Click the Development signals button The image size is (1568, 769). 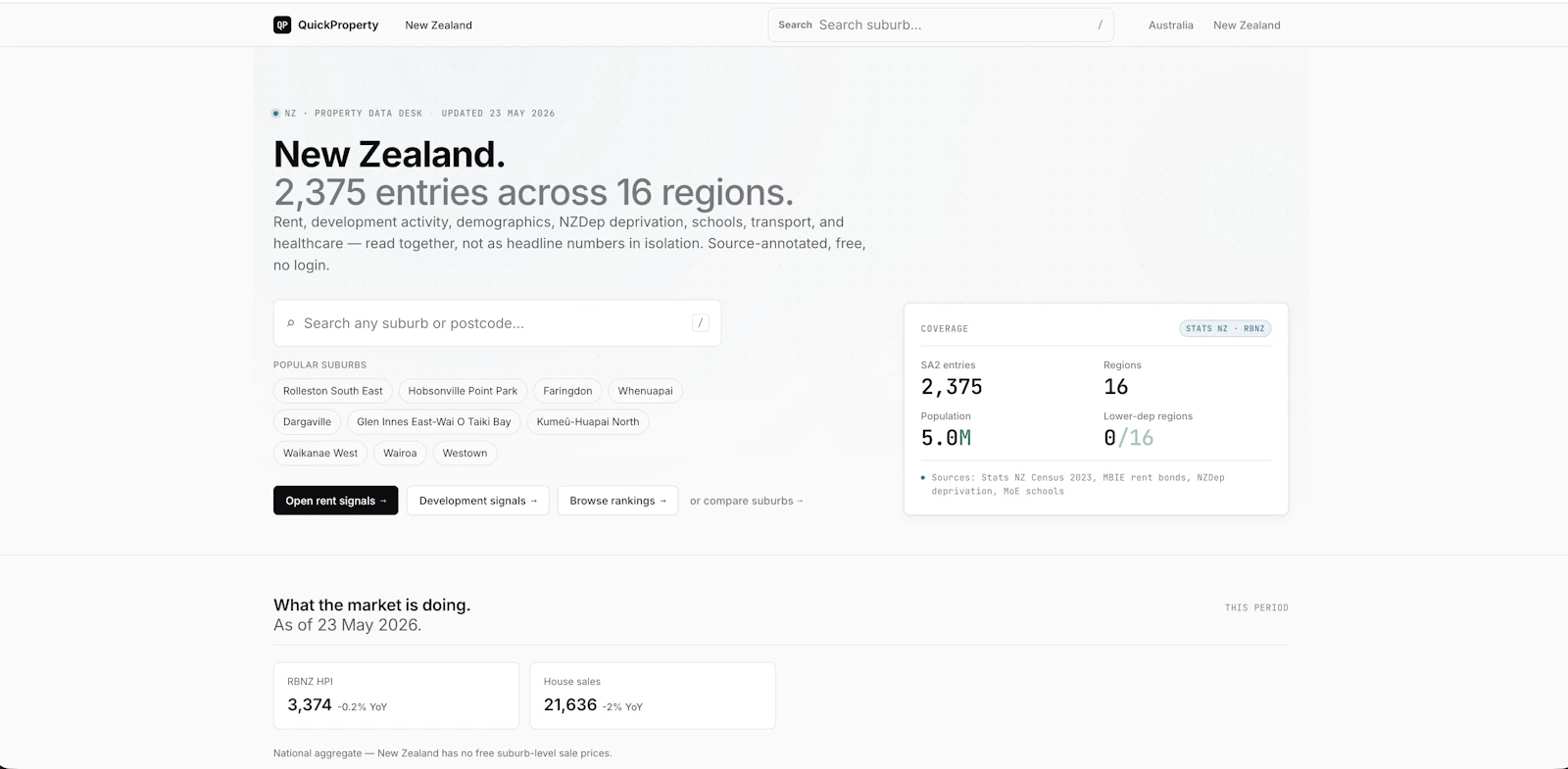point(478,501)
